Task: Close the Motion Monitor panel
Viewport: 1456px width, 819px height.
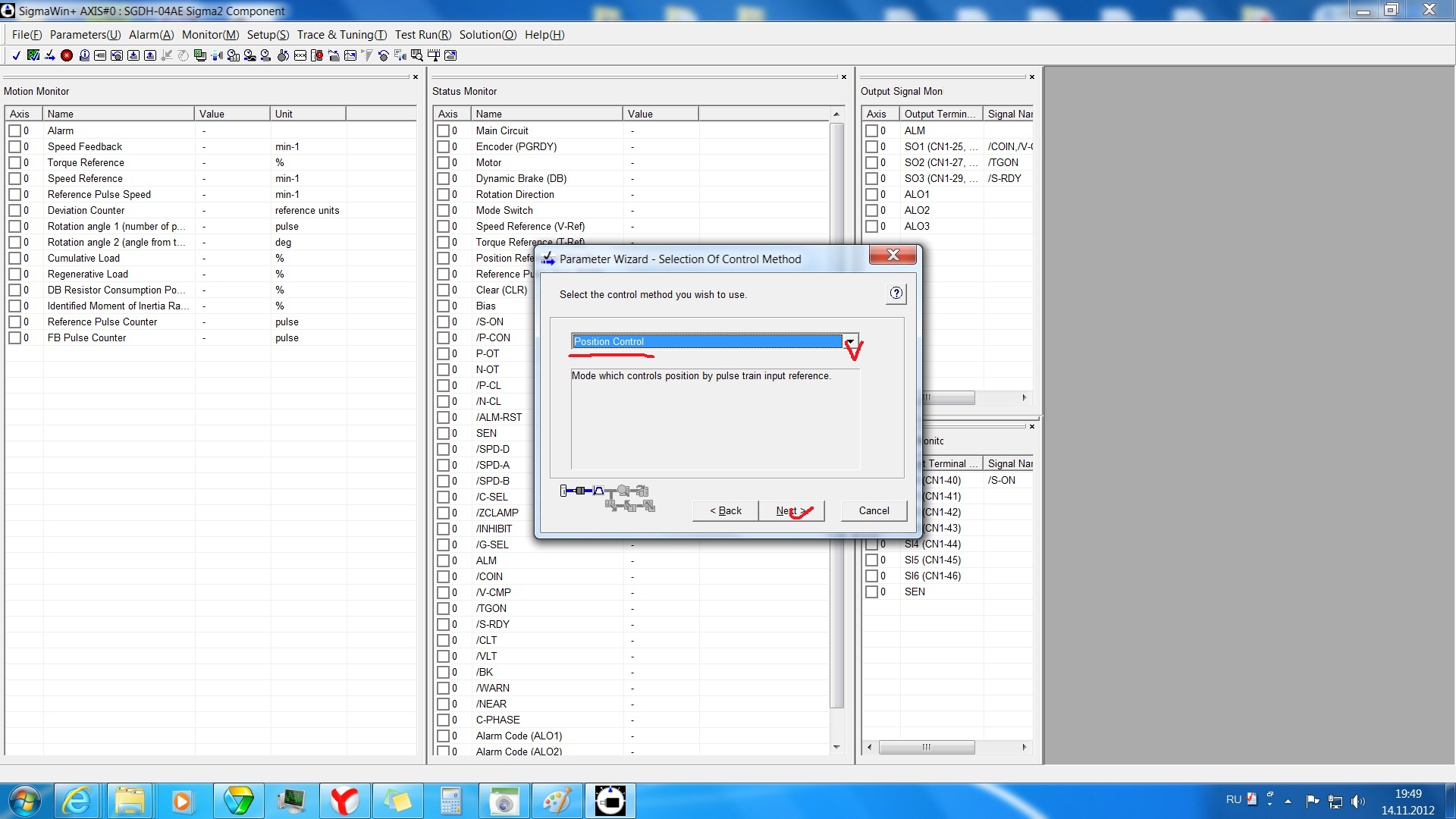Action: [x=415, y=77]
